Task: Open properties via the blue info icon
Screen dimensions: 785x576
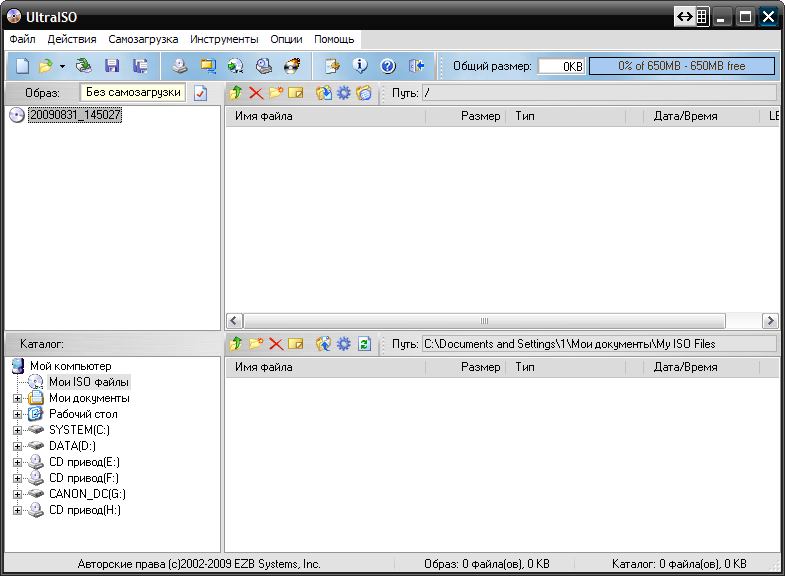Action: (x=360, y=66)
